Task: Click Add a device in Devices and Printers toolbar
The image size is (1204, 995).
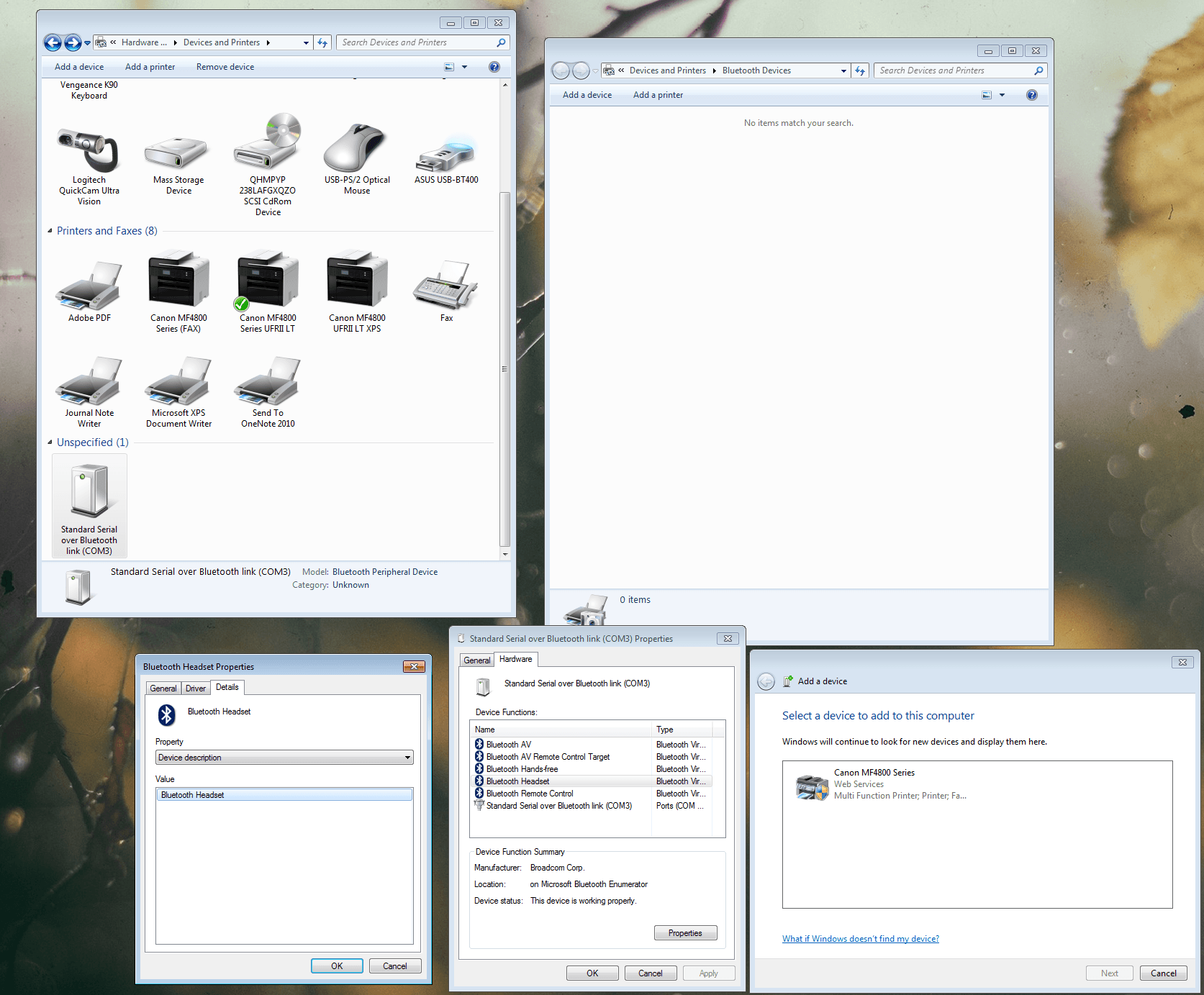Action: (79, 67)
